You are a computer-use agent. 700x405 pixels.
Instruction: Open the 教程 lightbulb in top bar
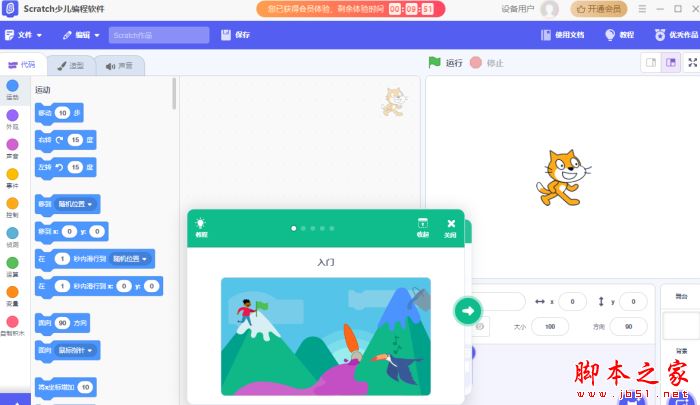[x=619, y=35]
